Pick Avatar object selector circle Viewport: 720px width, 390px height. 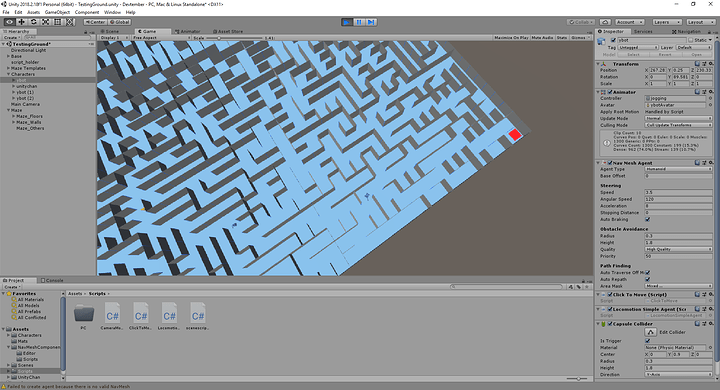pyautogui.click(x=710, y=105)
